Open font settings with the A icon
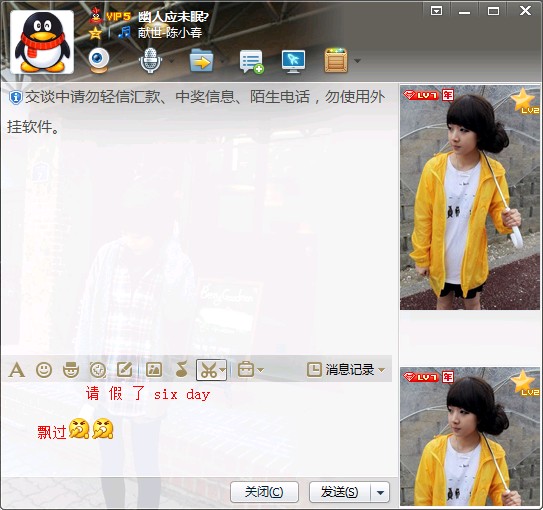The width and height of the screenshot is (543, 510). pyautogui.click(x=17, y=370)
